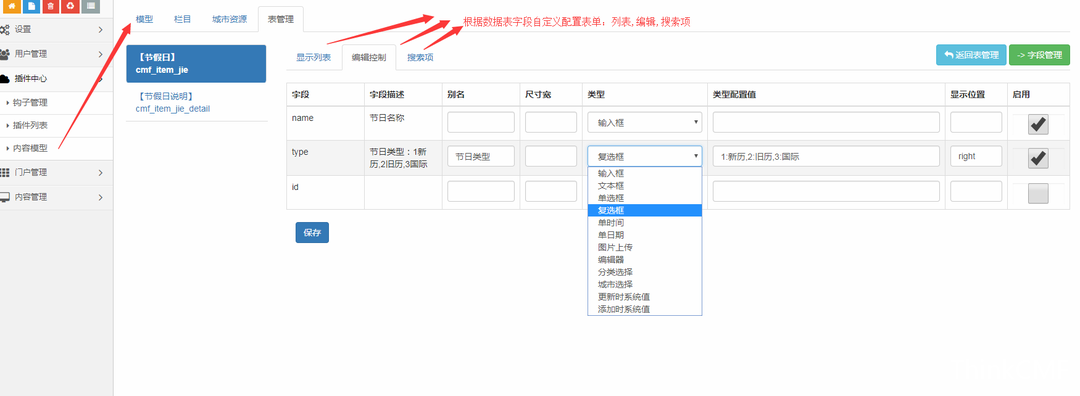
Task: Switch to the 栏目 tab
Action: pyautogui.click(x=183, y=19)
